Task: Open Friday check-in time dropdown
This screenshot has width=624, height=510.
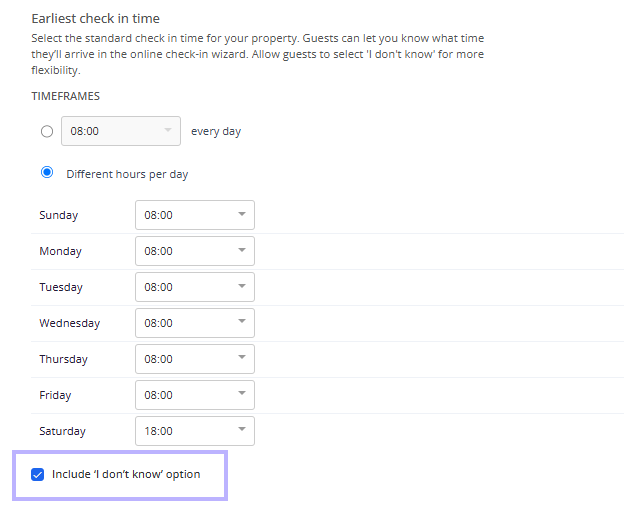Action: click(x=195, y=395)
